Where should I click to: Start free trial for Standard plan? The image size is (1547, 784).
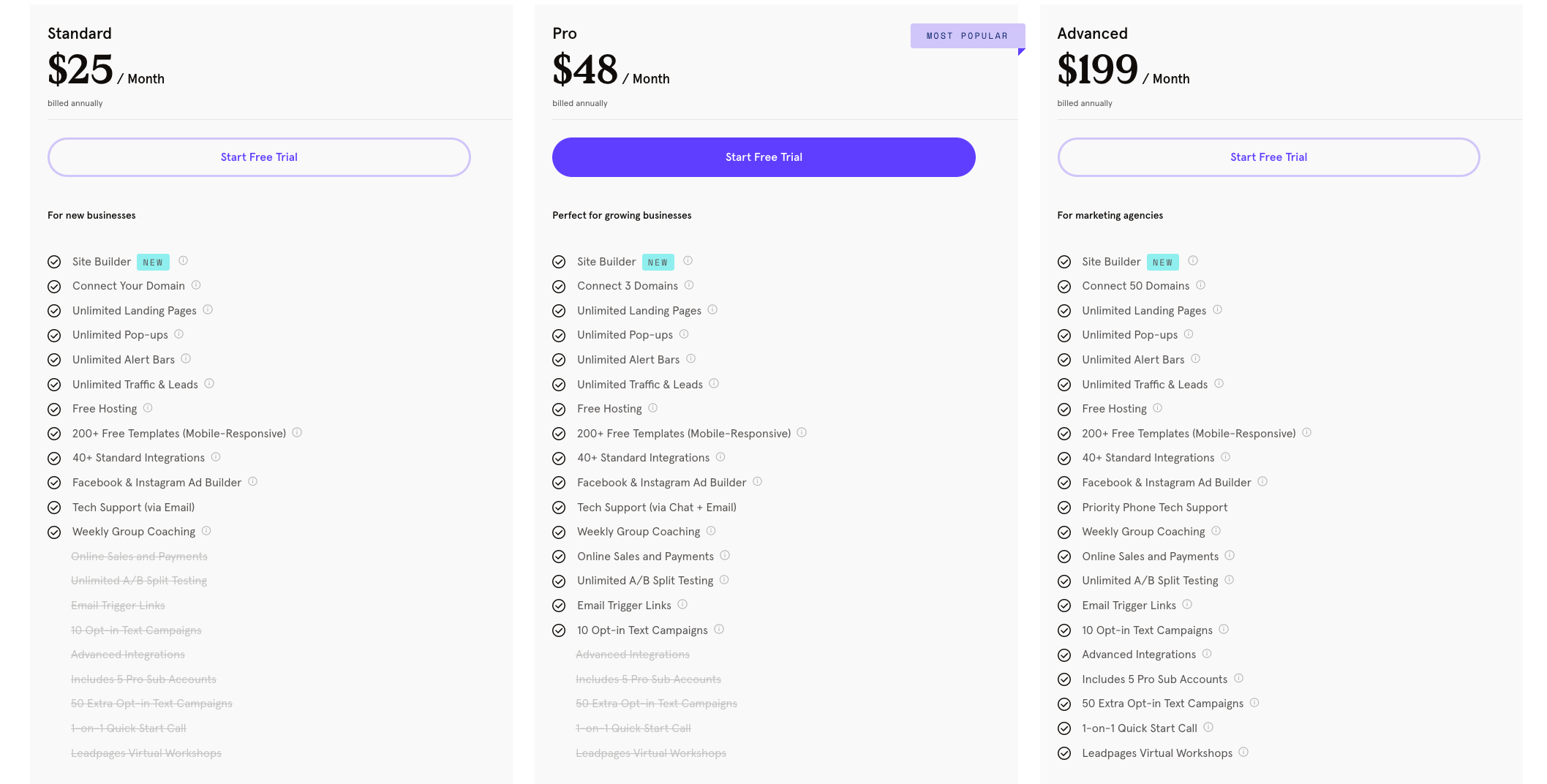pos(259,157)
